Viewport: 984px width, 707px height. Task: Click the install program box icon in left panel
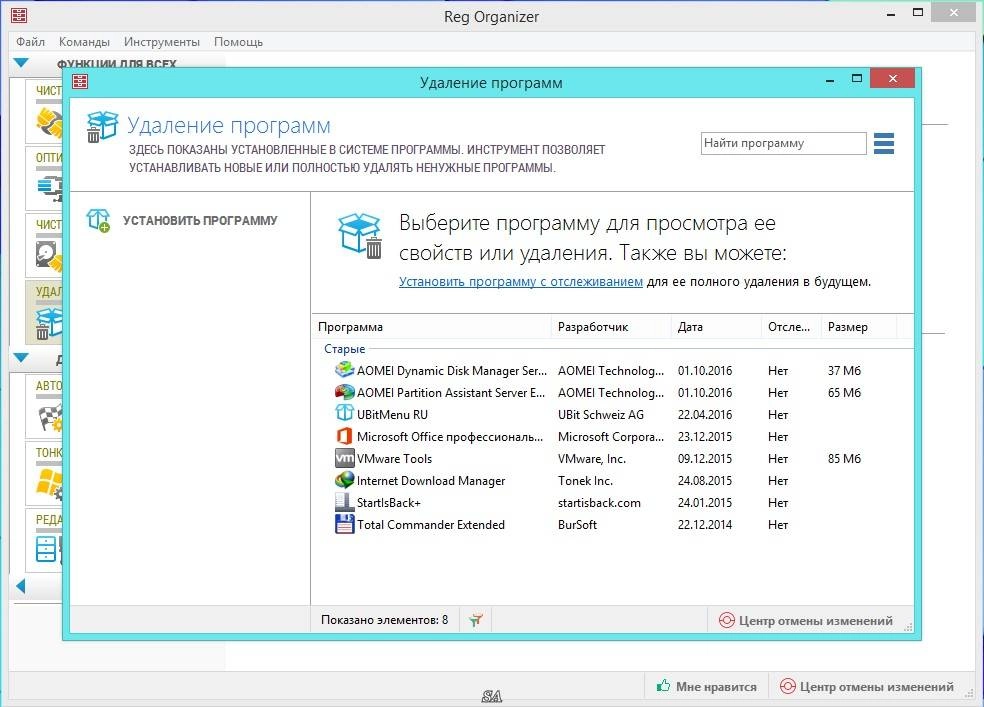coord(99,220)
